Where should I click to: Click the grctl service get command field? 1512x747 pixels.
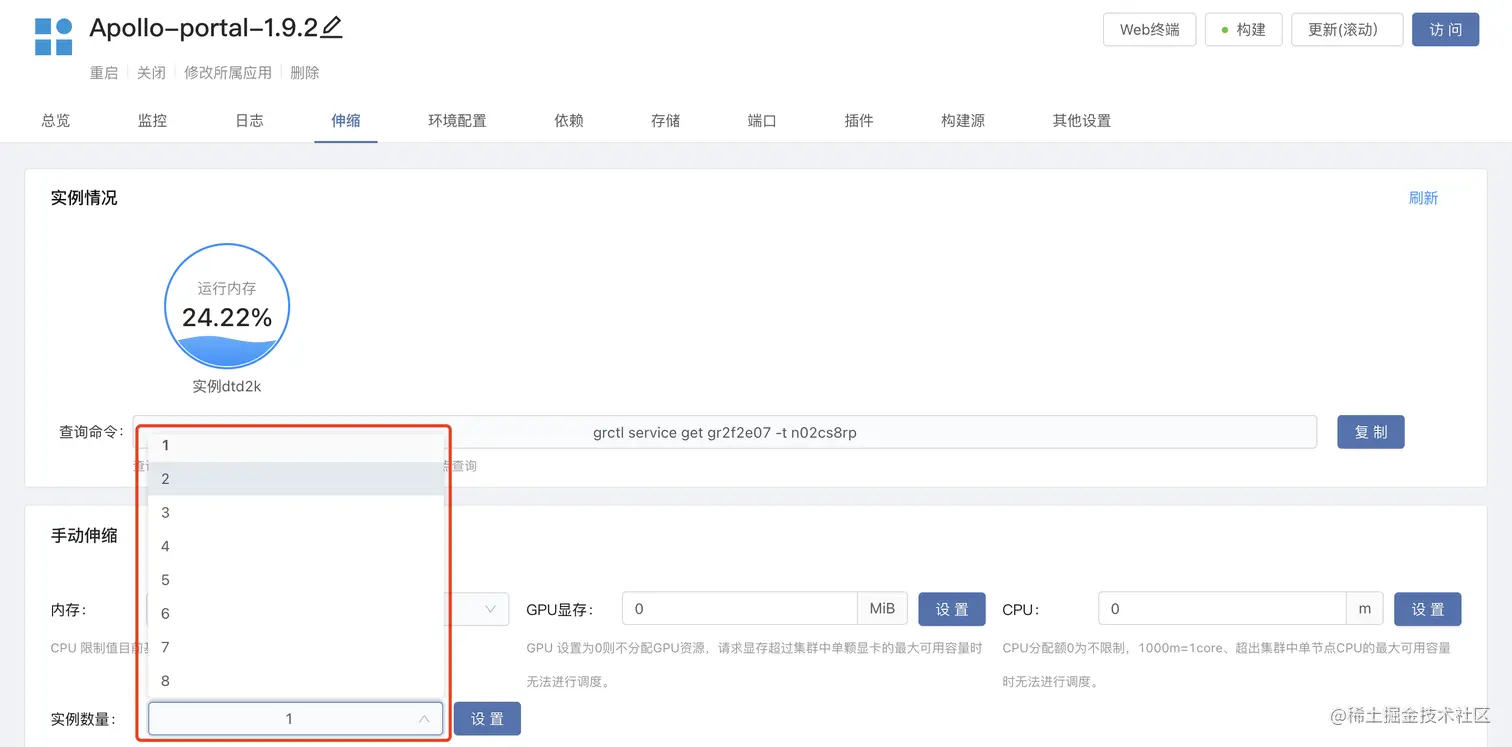pos(725,432)
